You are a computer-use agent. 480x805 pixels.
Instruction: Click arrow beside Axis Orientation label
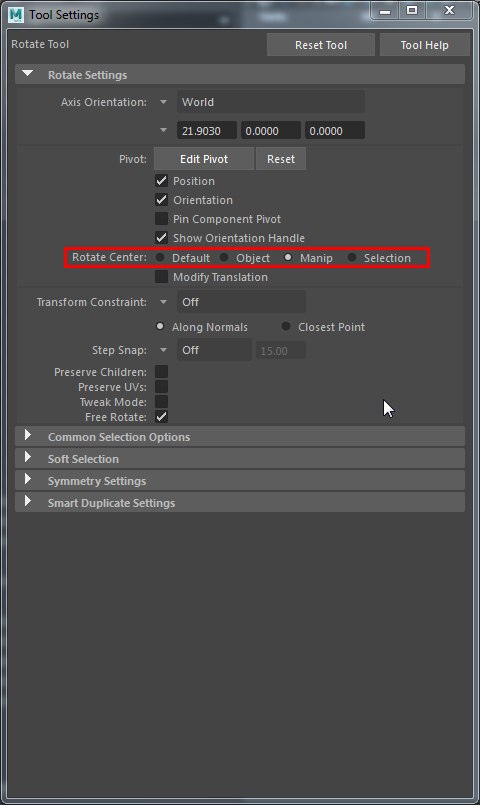(x=163, y=102)
